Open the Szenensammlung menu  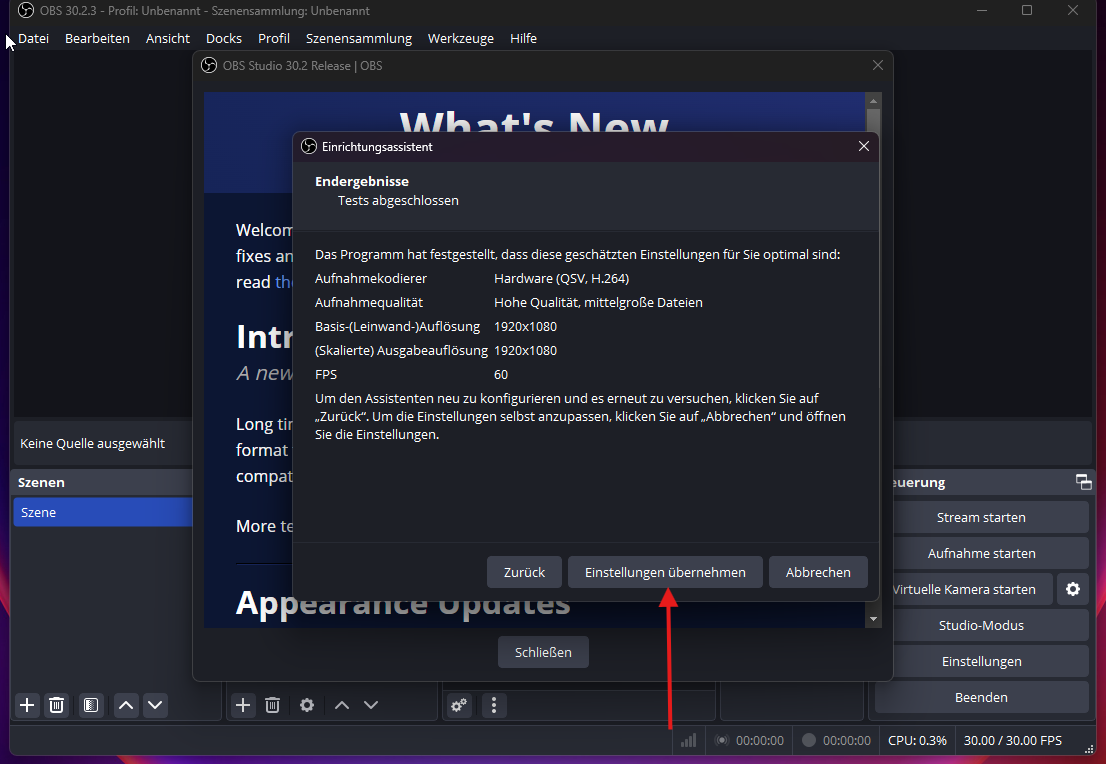359,39
